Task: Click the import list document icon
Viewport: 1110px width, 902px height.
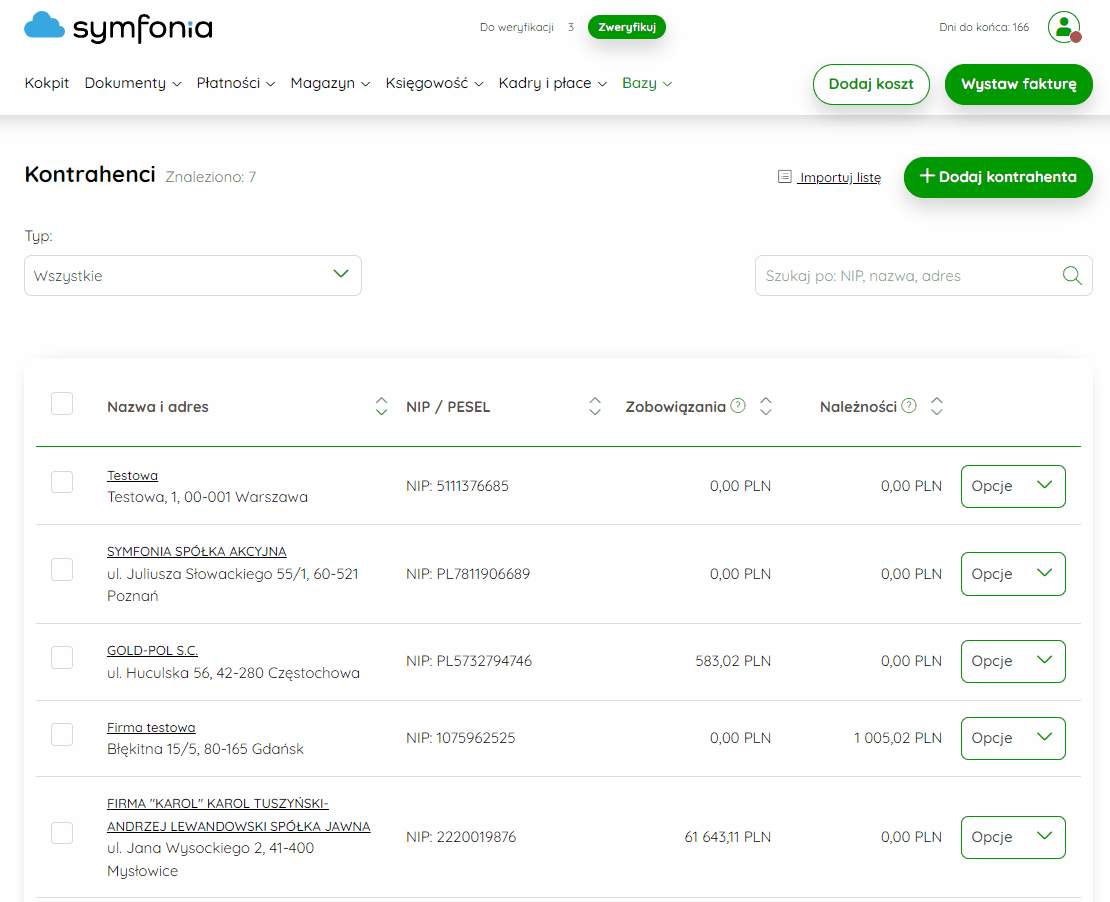Action: 784,176
